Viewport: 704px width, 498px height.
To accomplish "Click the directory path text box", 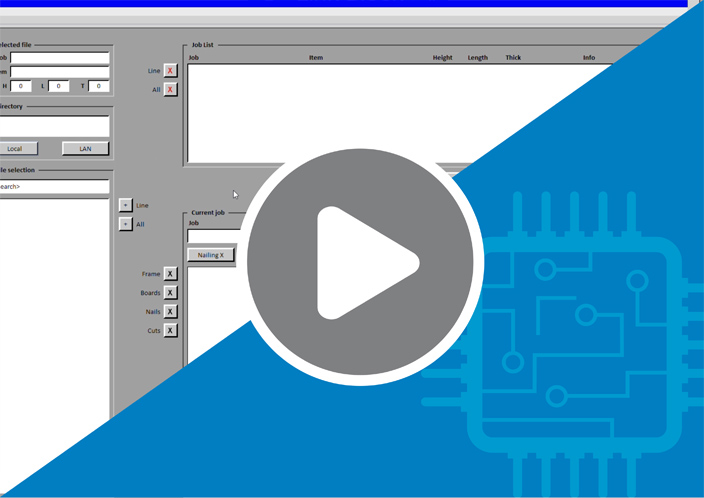I will point(54,126).
